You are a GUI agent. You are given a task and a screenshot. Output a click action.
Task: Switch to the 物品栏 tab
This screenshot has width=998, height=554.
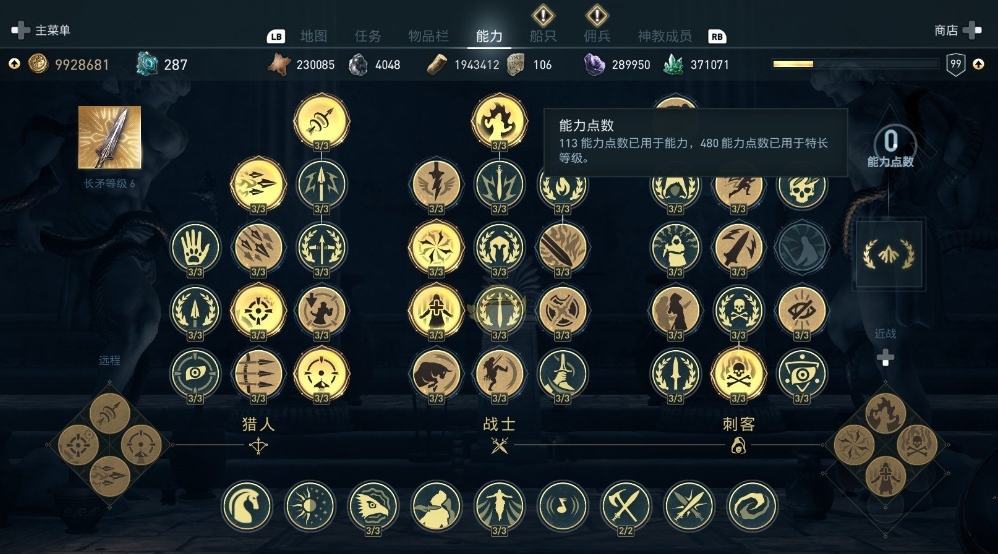point(428,36)
